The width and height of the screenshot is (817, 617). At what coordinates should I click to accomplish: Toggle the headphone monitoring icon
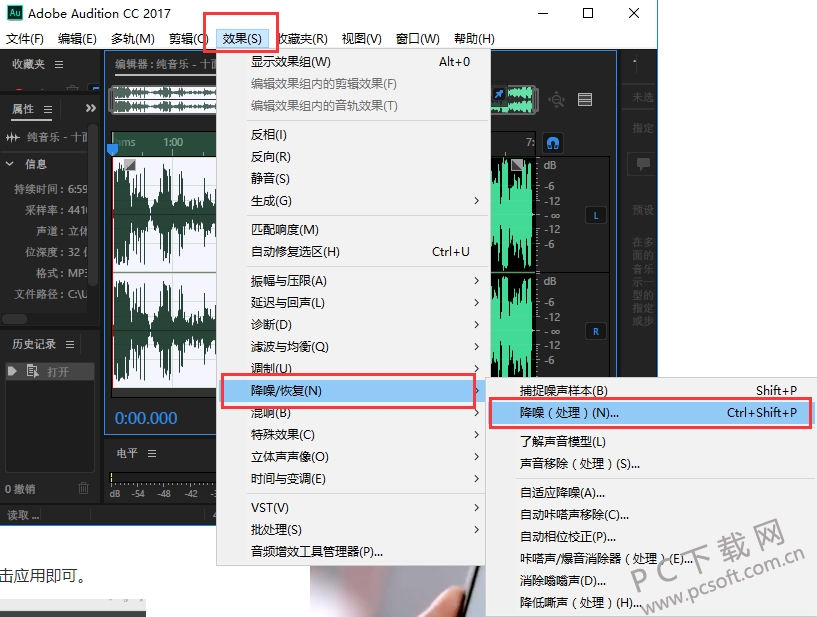click(x=553, y=143)
